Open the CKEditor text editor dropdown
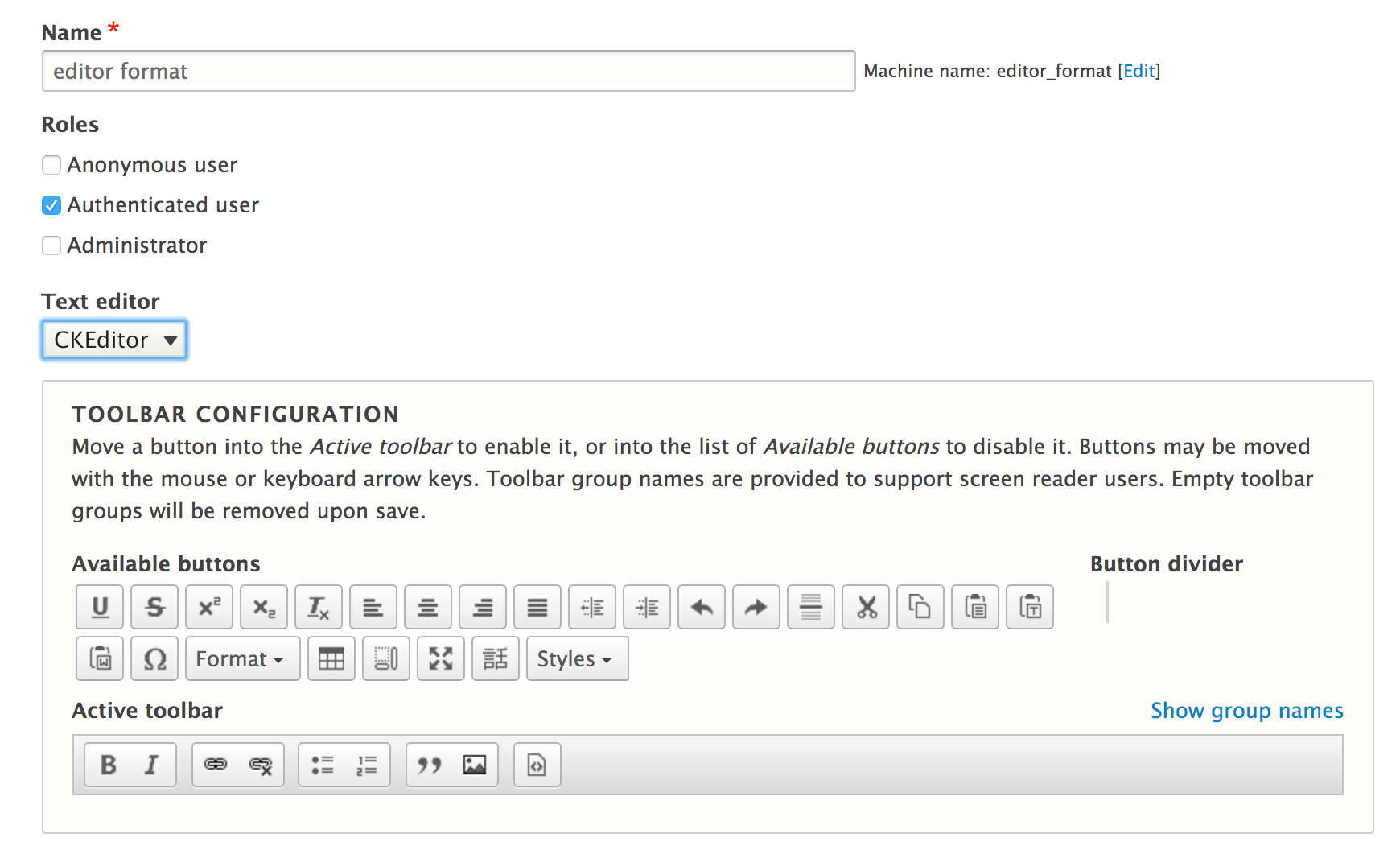1400x850 pixels. pos(114,340)
